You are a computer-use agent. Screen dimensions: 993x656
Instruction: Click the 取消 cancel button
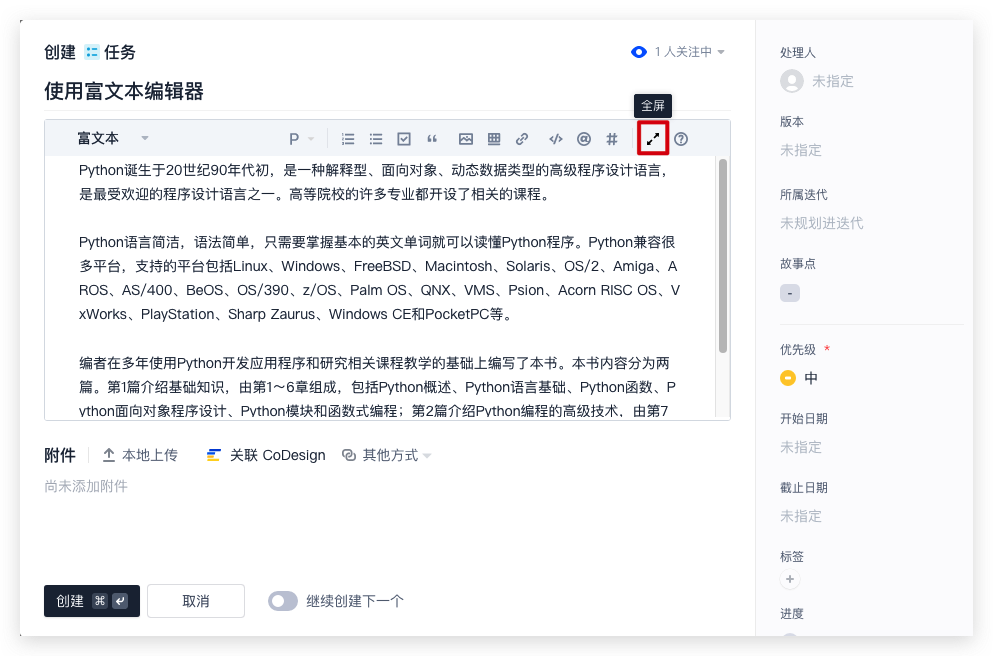(x=196, y=601)
